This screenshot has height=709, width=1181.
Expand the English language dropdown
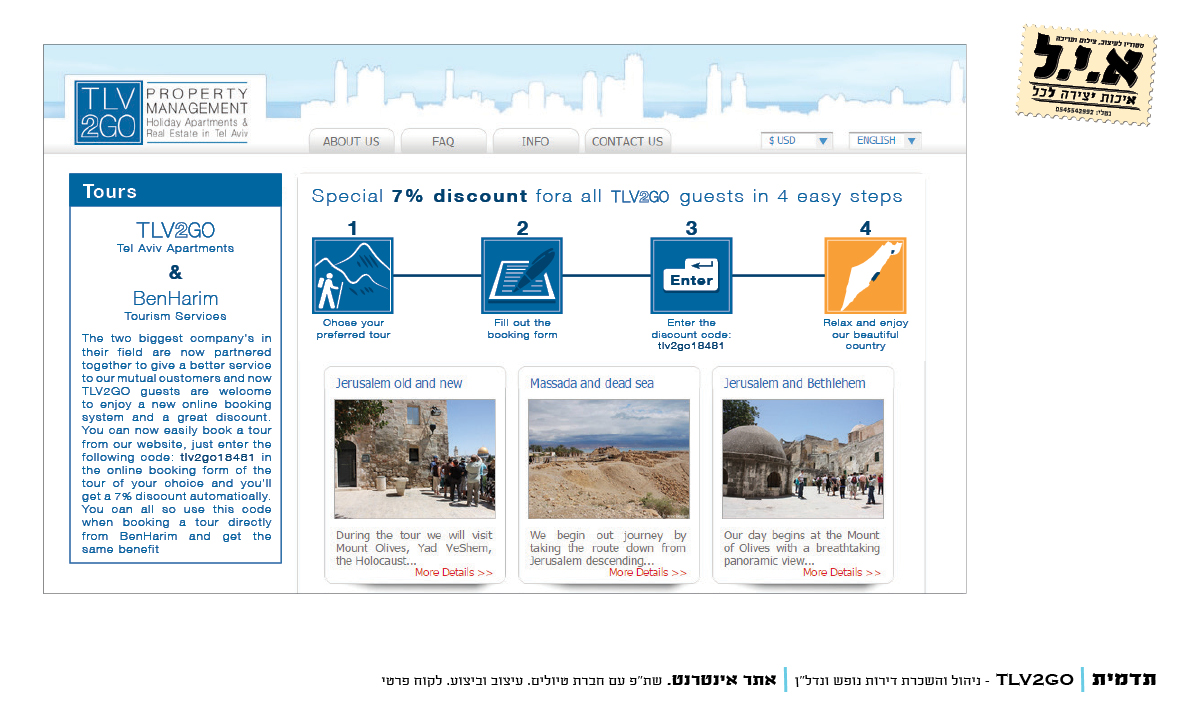pyautogui.click(x=885, y=140)
